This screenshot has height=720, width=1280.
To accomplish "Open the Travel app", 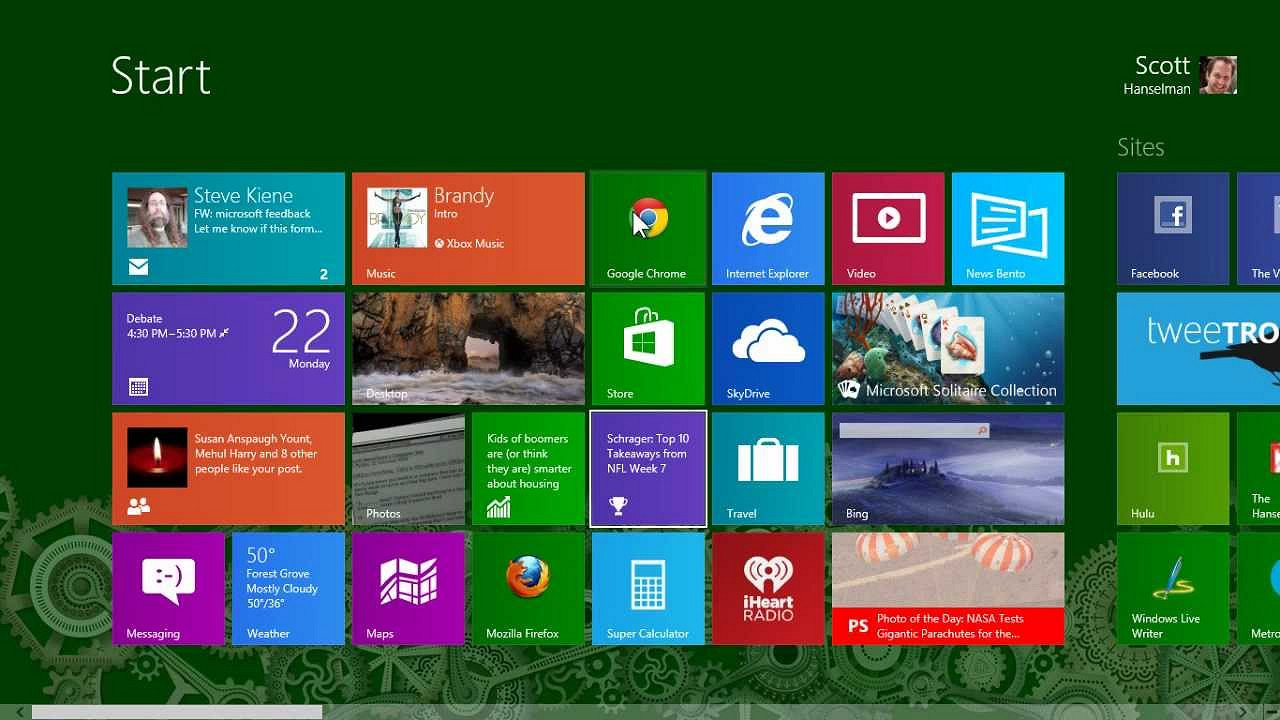I will tap(768, 468).
